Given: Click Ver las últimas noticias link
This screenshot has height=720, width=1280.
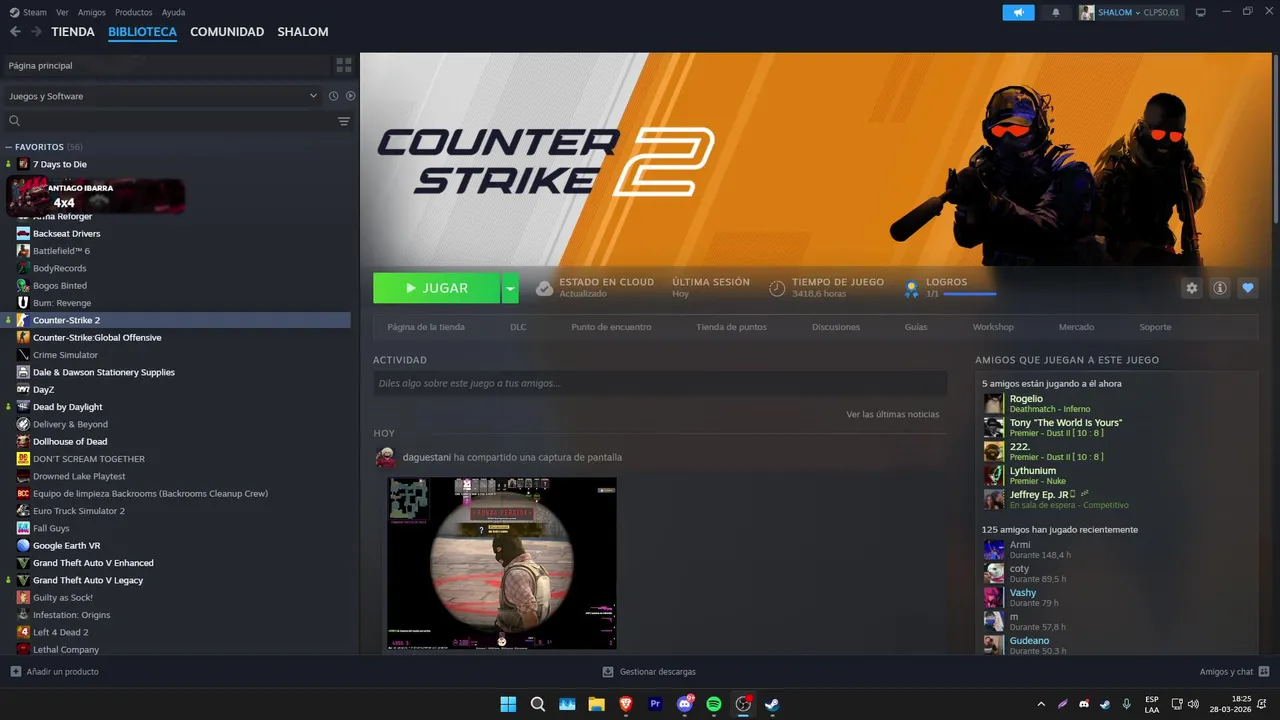Looking at the screenshot, I should coord(892,414).
